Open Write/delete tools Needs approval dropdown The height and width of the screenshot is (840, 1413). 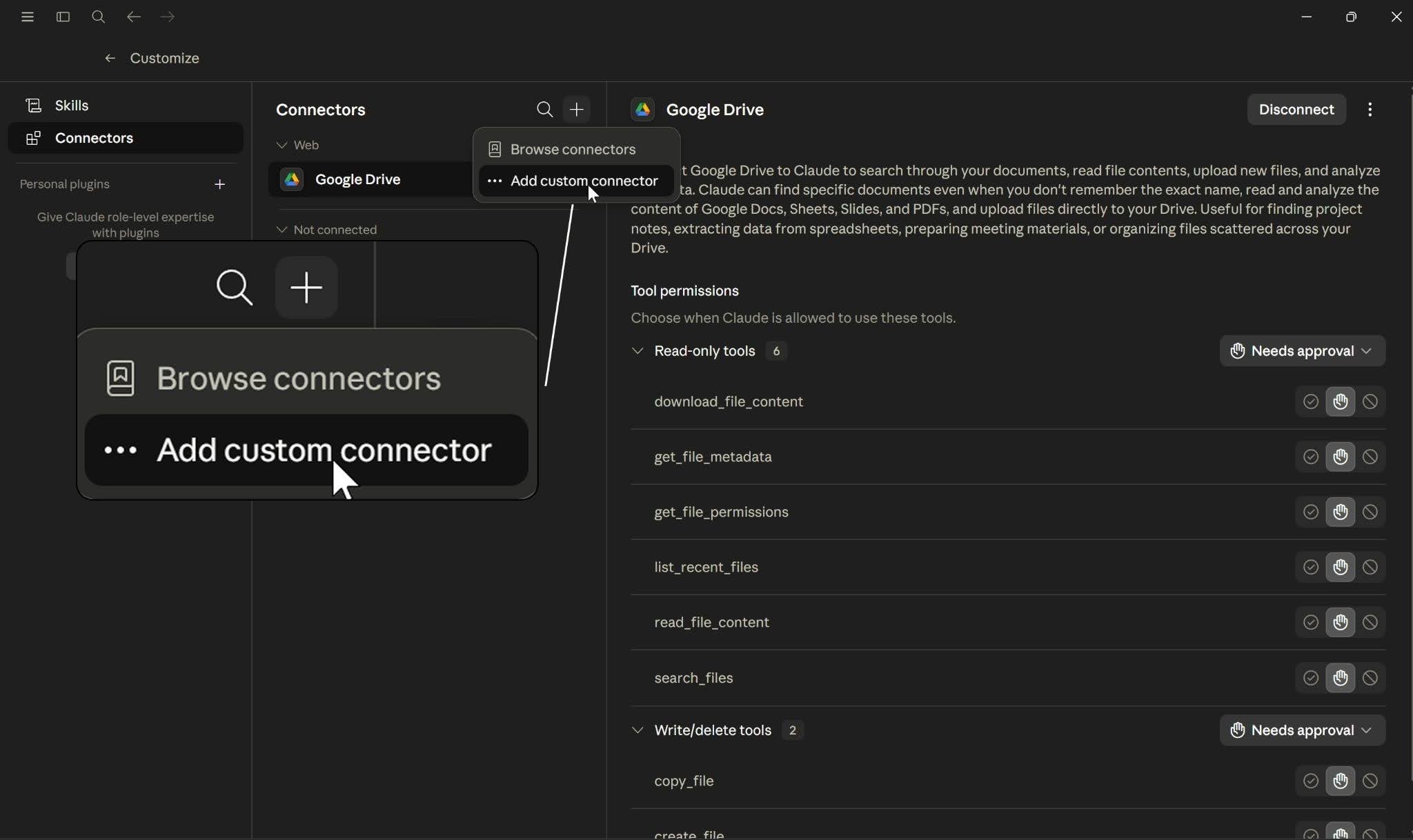[x=1302, y=730]
